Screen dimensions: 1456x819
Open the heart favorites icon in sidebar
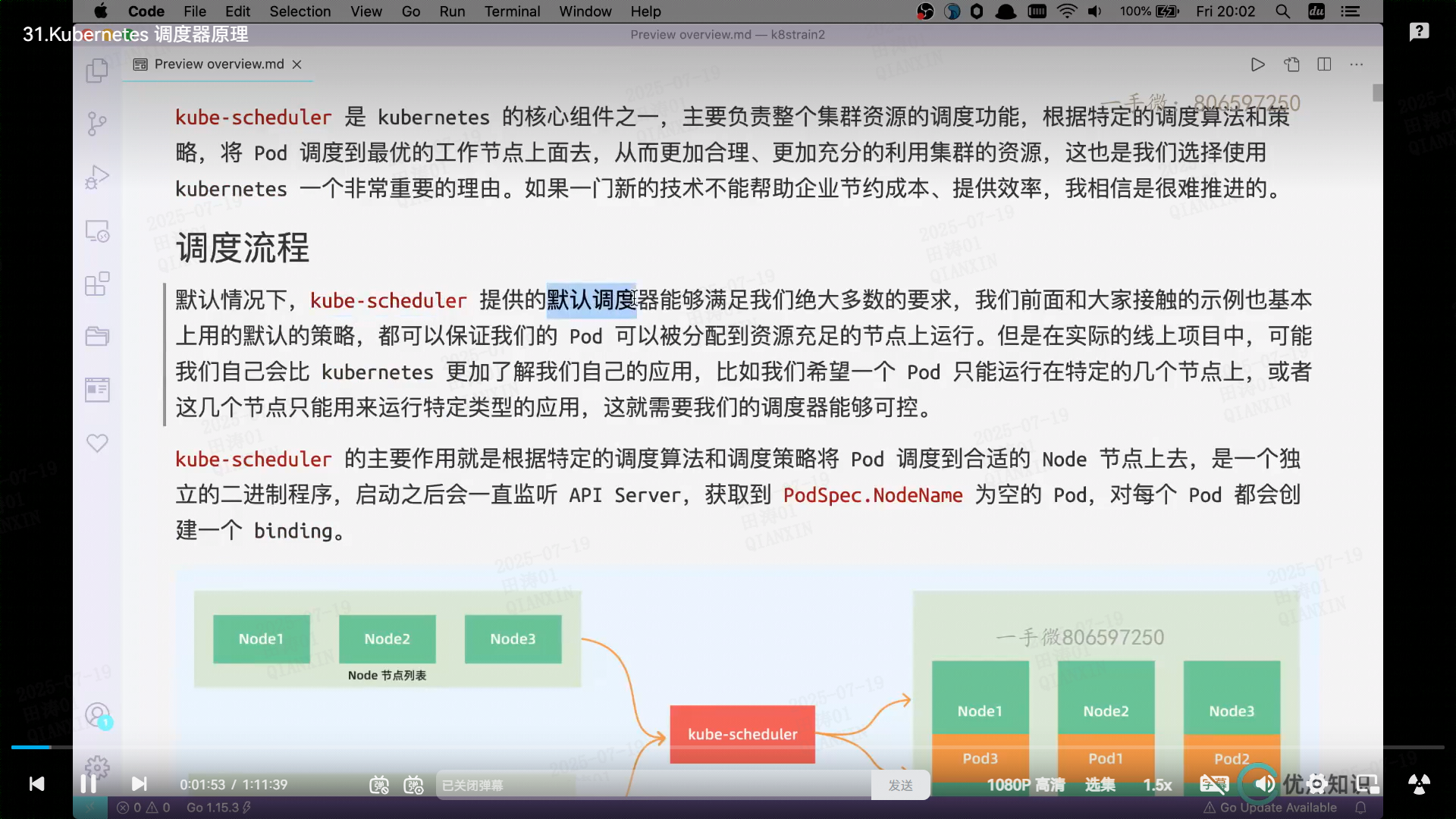tap(97, 443)
